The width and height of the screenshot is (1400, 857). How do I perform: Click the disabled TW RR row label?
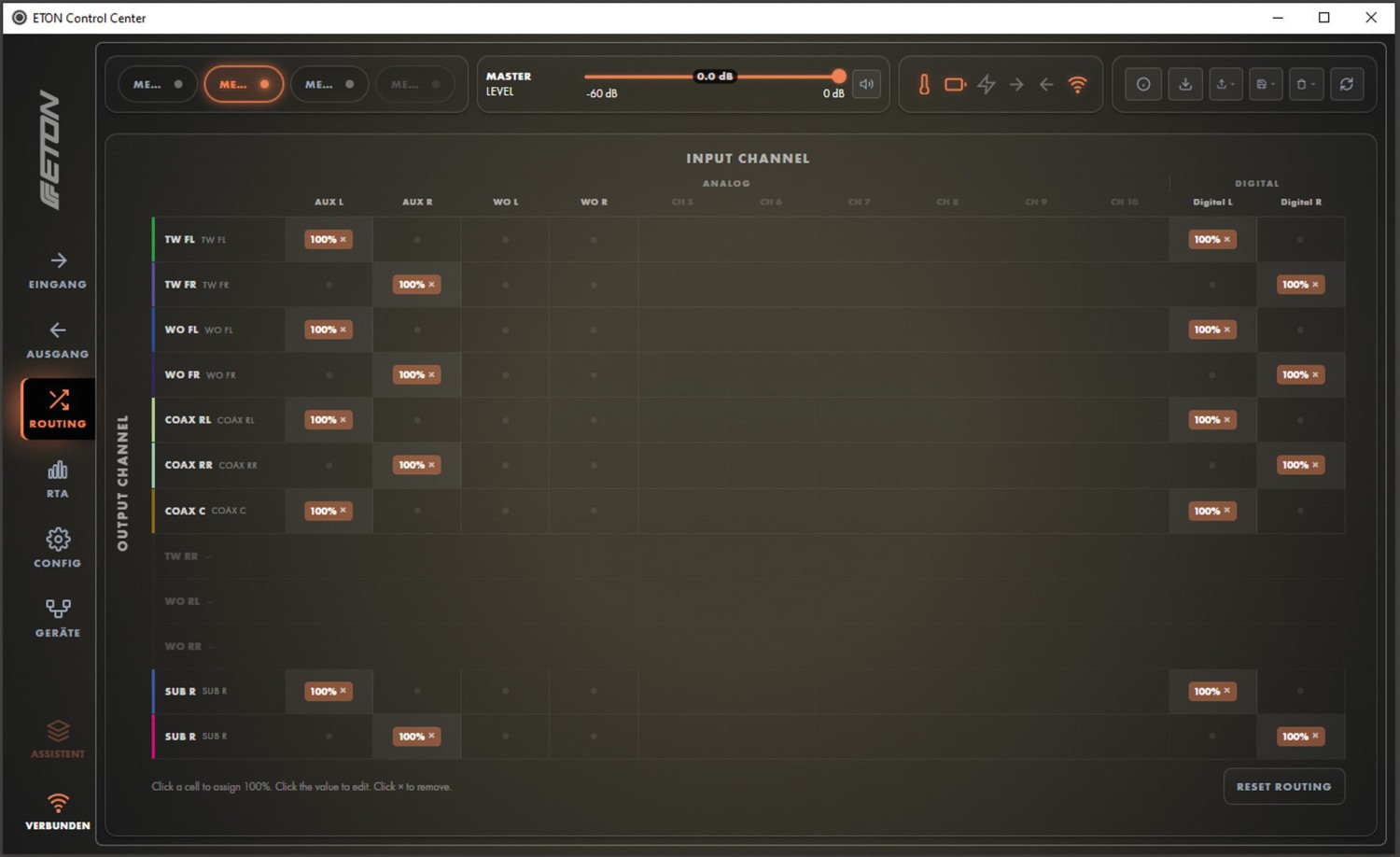(x=181, y=556)
